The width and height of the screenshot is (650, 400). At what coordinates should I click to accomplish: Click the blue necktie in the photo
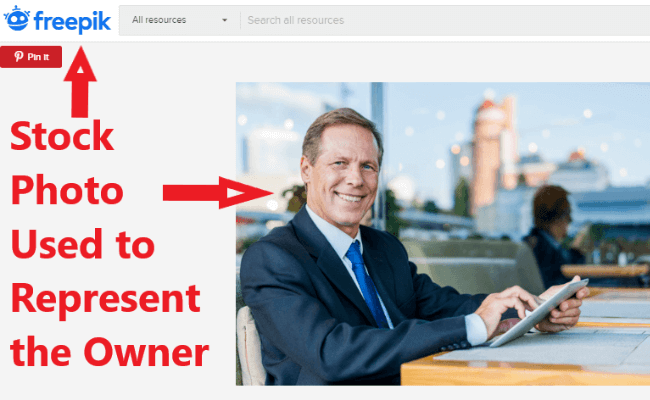(x=367, y=284)
